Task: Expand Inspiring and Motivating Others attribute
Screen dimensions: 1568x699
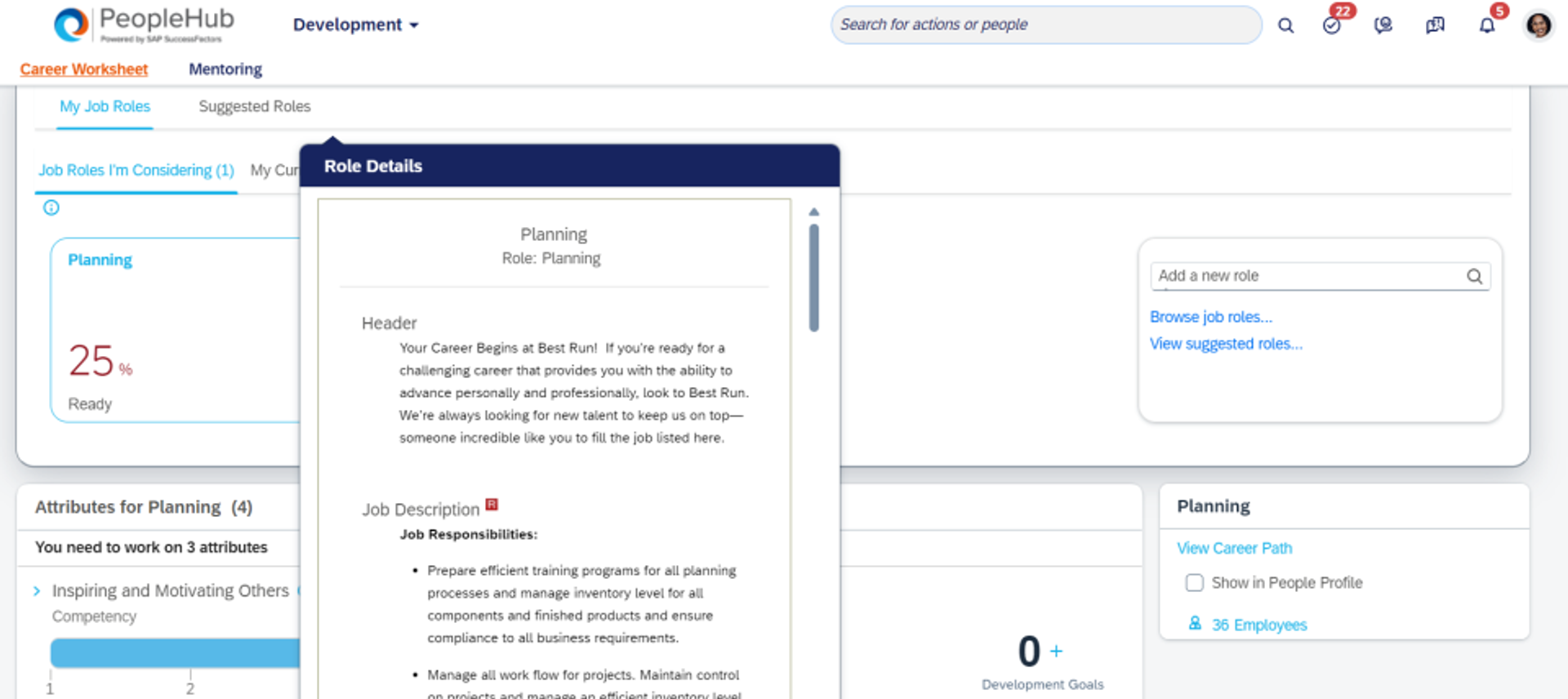Action: pos(37,591)
